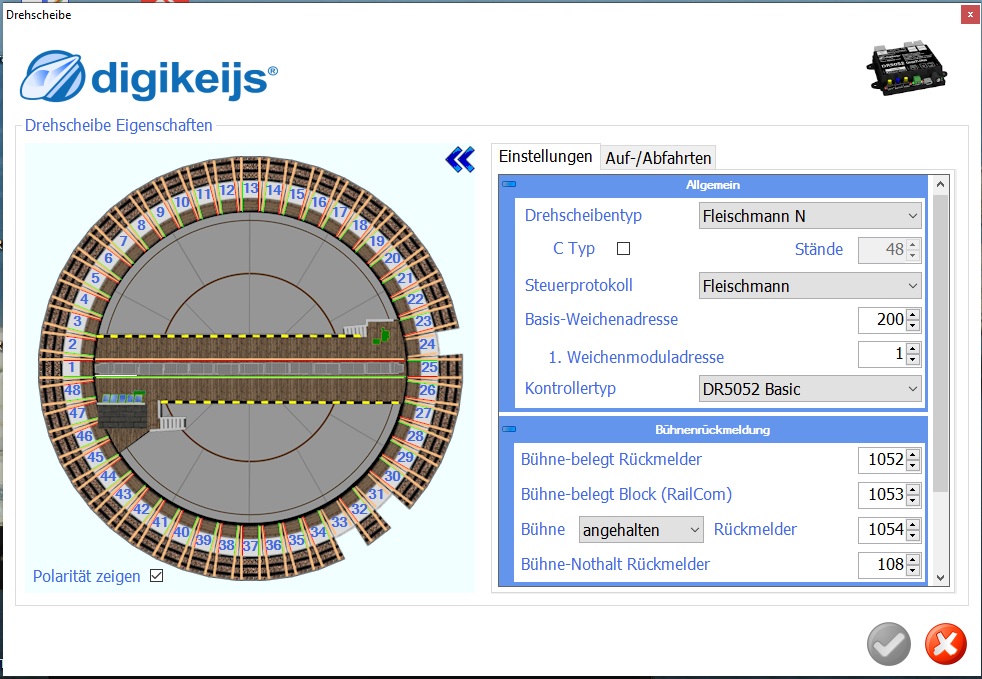This screenshot has width=982, height=679.
Task: Click the Bühne-belegt Rückmelder field 1052
Action: pos(882,460)
